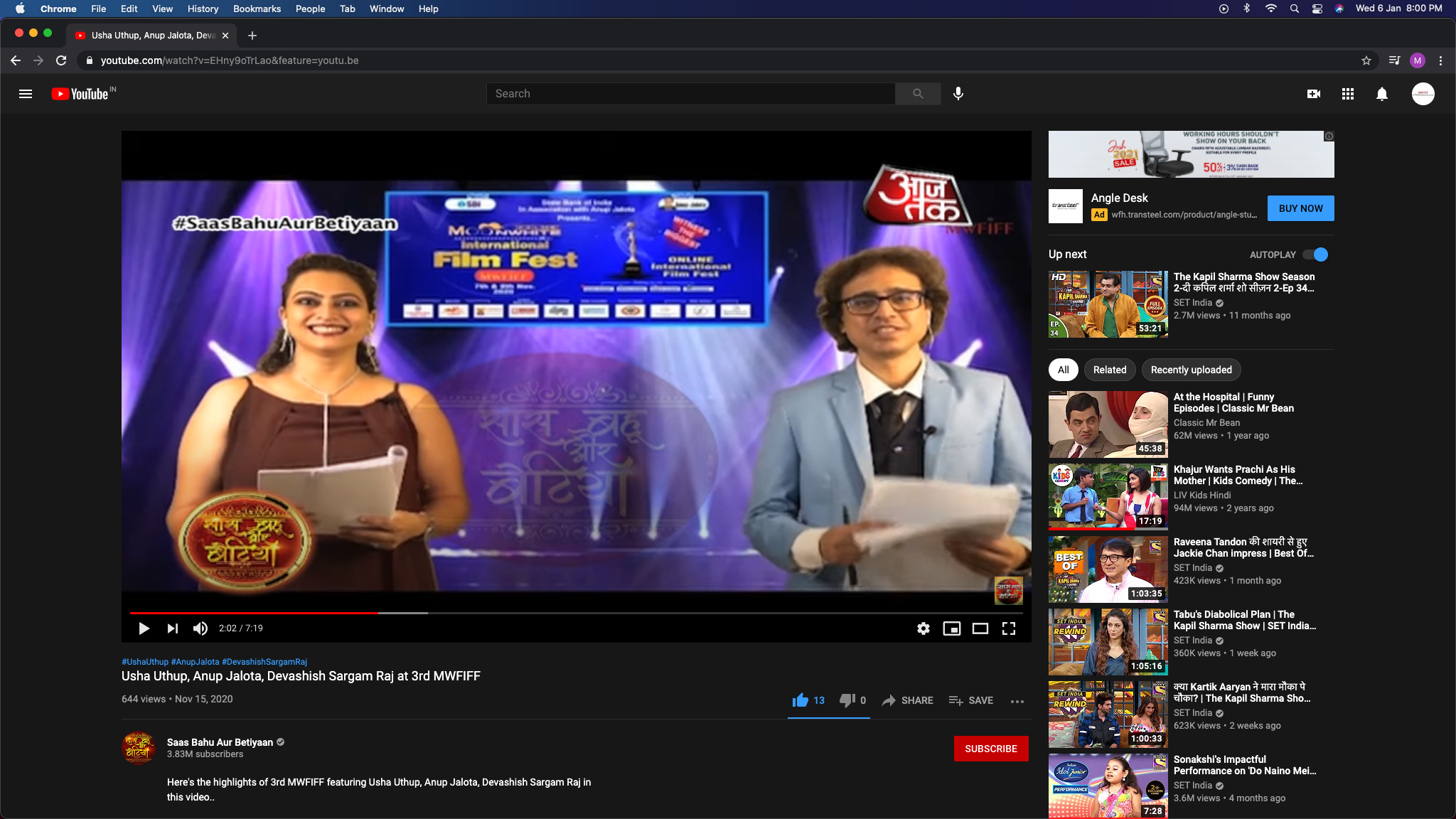The image size is (1456, 819).
Task: Go back in Chrome
Action: coord(16,60)
